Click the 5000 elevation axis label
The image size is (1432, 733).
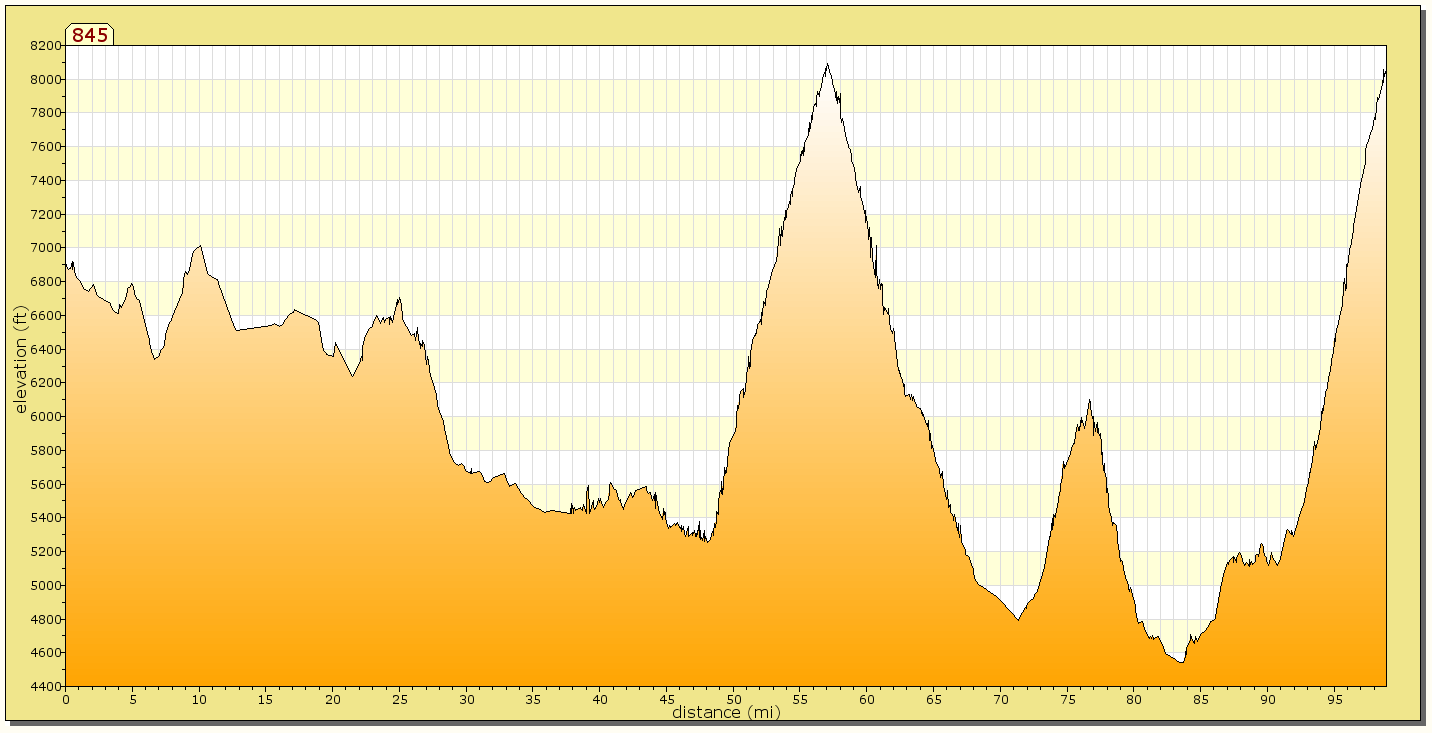(46, 585)
